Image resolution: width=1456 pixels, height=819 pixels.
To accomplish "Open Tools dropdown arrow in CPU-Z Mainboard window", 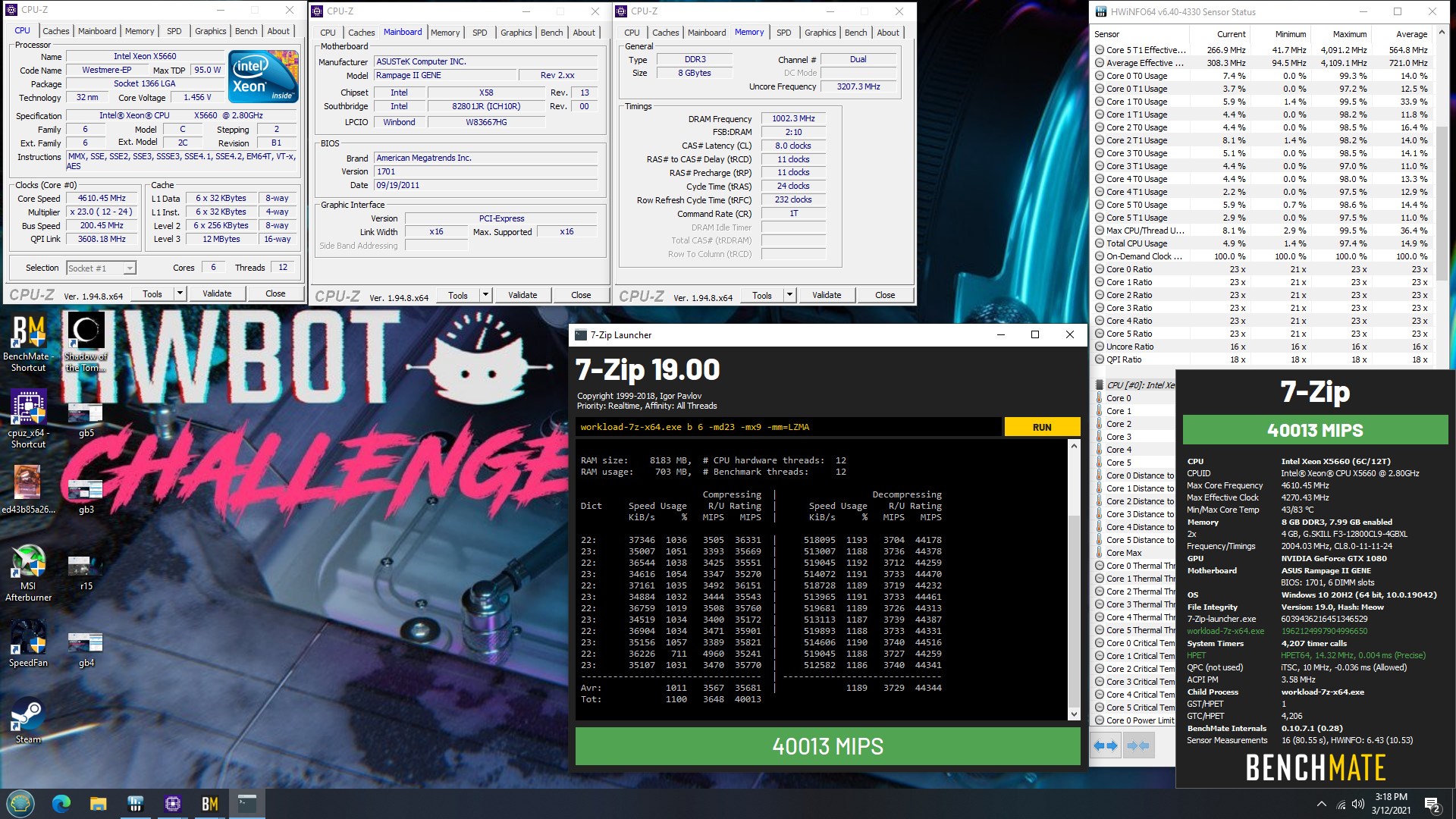I will click(485, 295).
